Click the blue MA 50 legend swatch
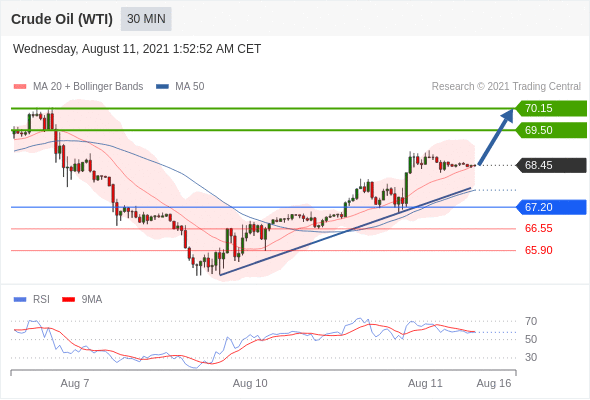The height and width of the screenshot is (400, 590). (x=162, y=87)
